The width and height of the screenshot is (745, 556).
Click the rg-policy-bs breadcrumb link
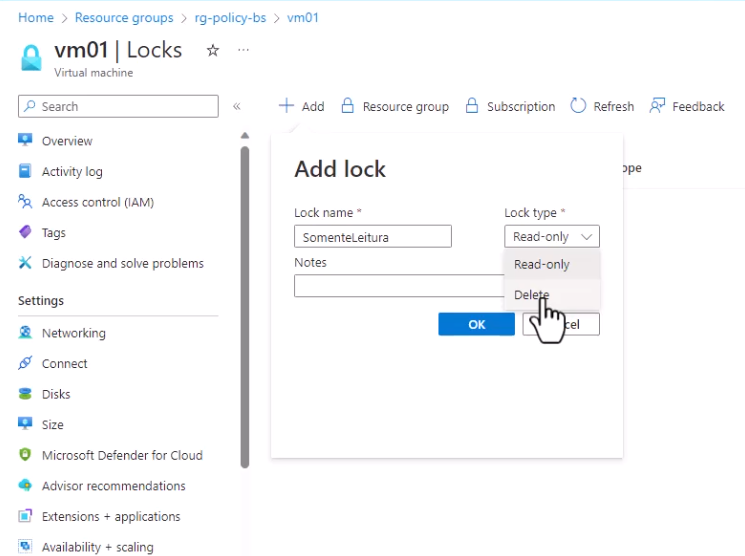[x=230, y=18]
